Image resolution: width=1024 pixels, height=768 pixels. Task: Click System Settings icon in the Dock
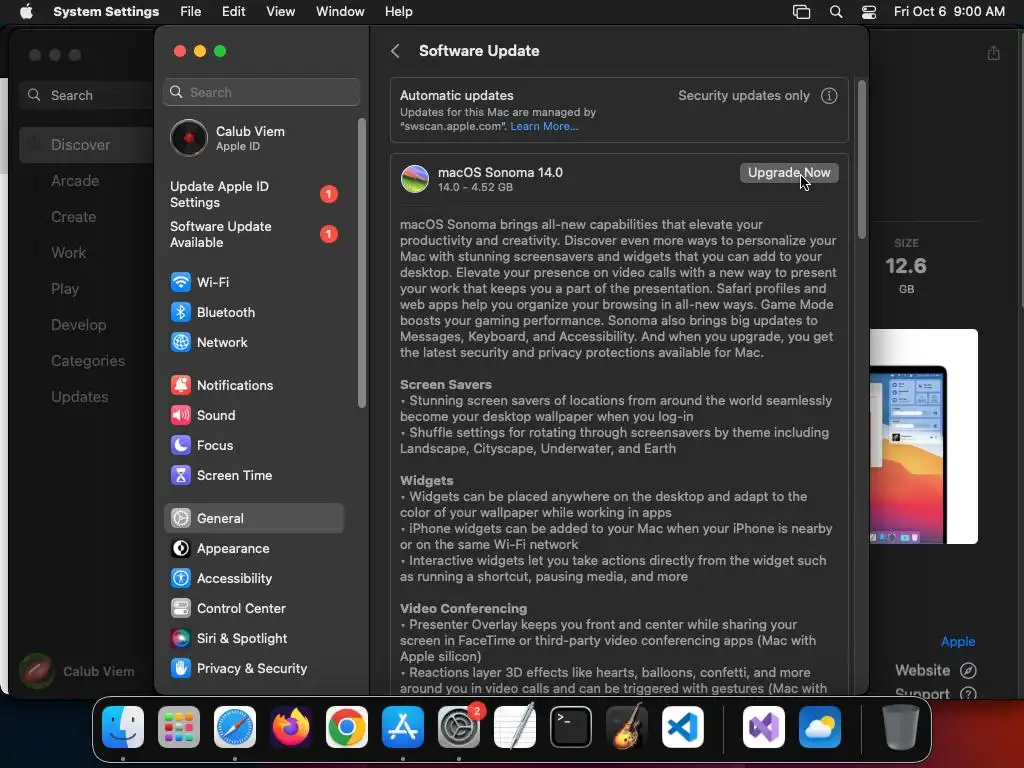459,727
